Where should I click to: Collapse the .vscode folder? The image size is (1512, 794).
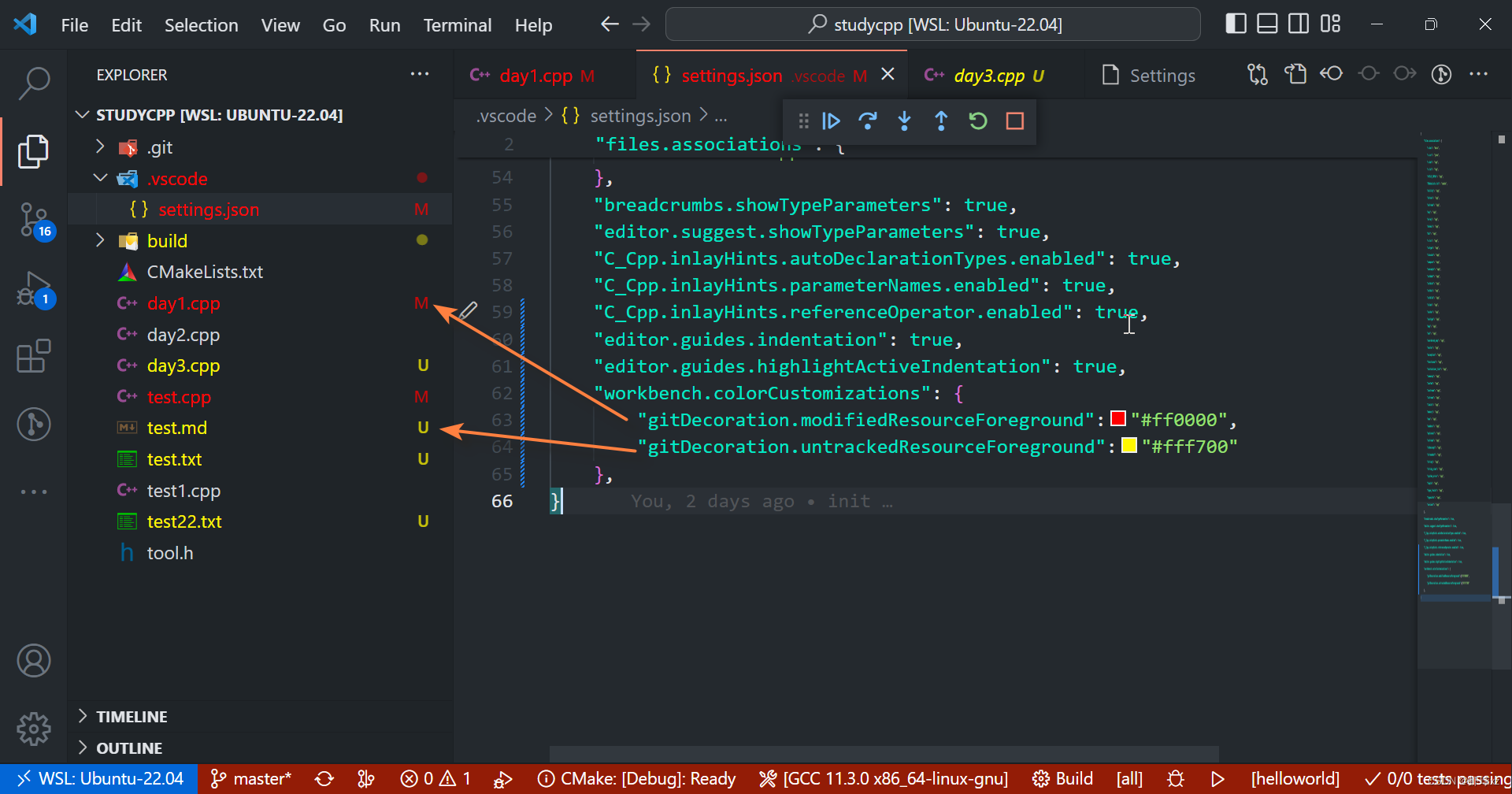point(100,178)
